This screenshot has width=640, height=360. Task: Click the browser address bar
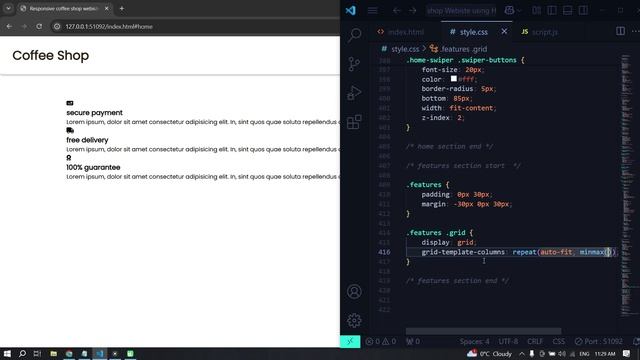click(196, 27)
